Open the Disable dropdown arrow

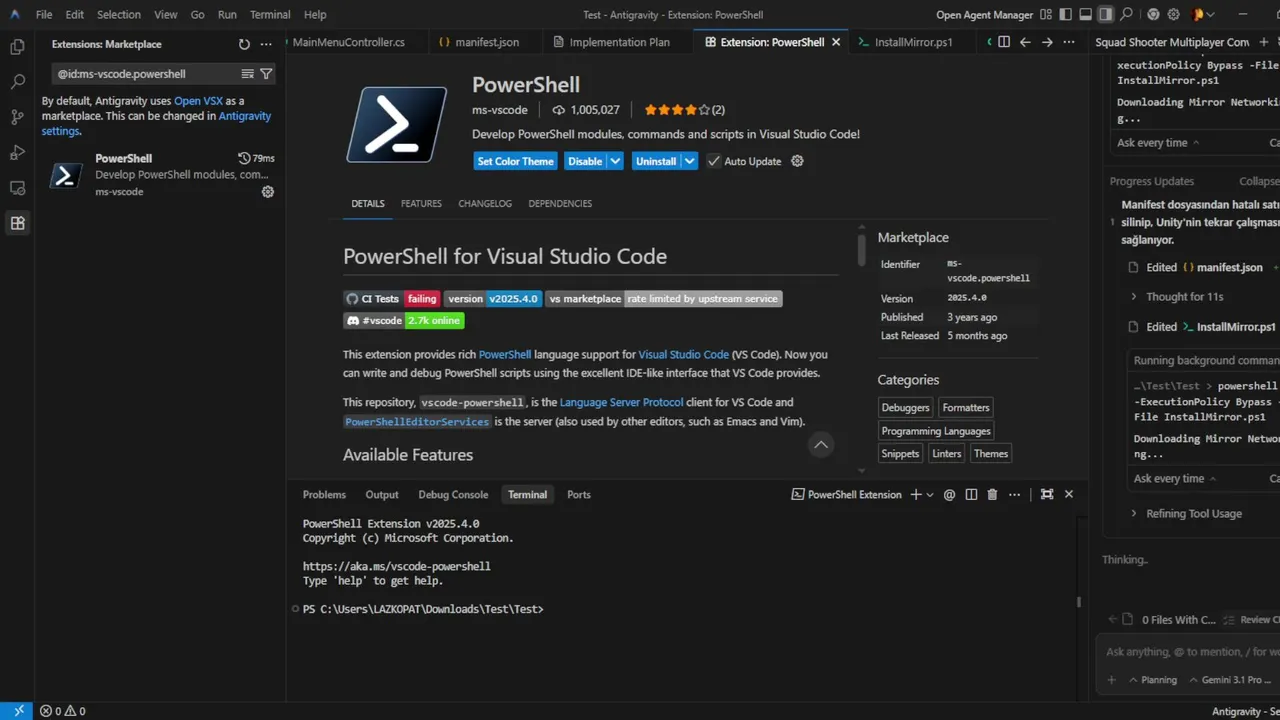point(616,161)
